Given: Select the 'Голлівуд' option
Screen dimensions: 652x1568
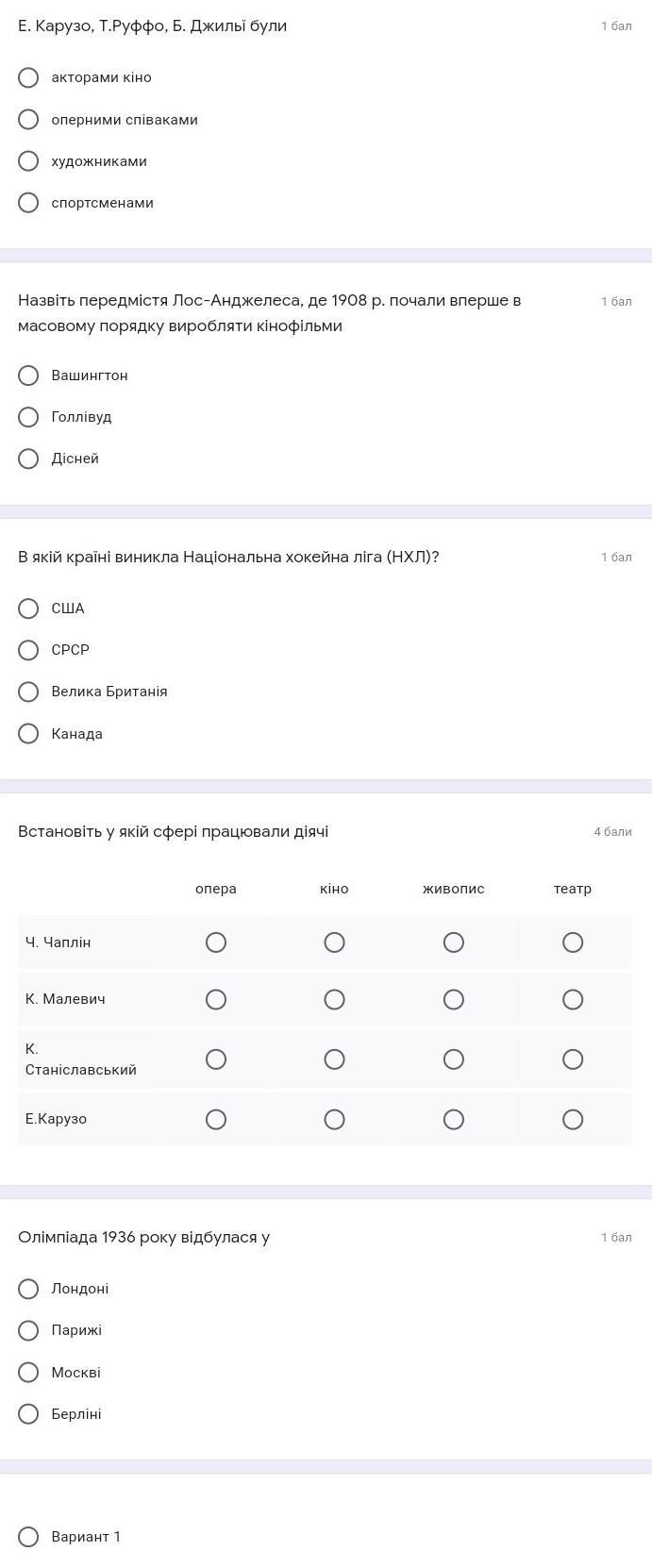Looking at the screenshot, I should [x=28, y=417].
